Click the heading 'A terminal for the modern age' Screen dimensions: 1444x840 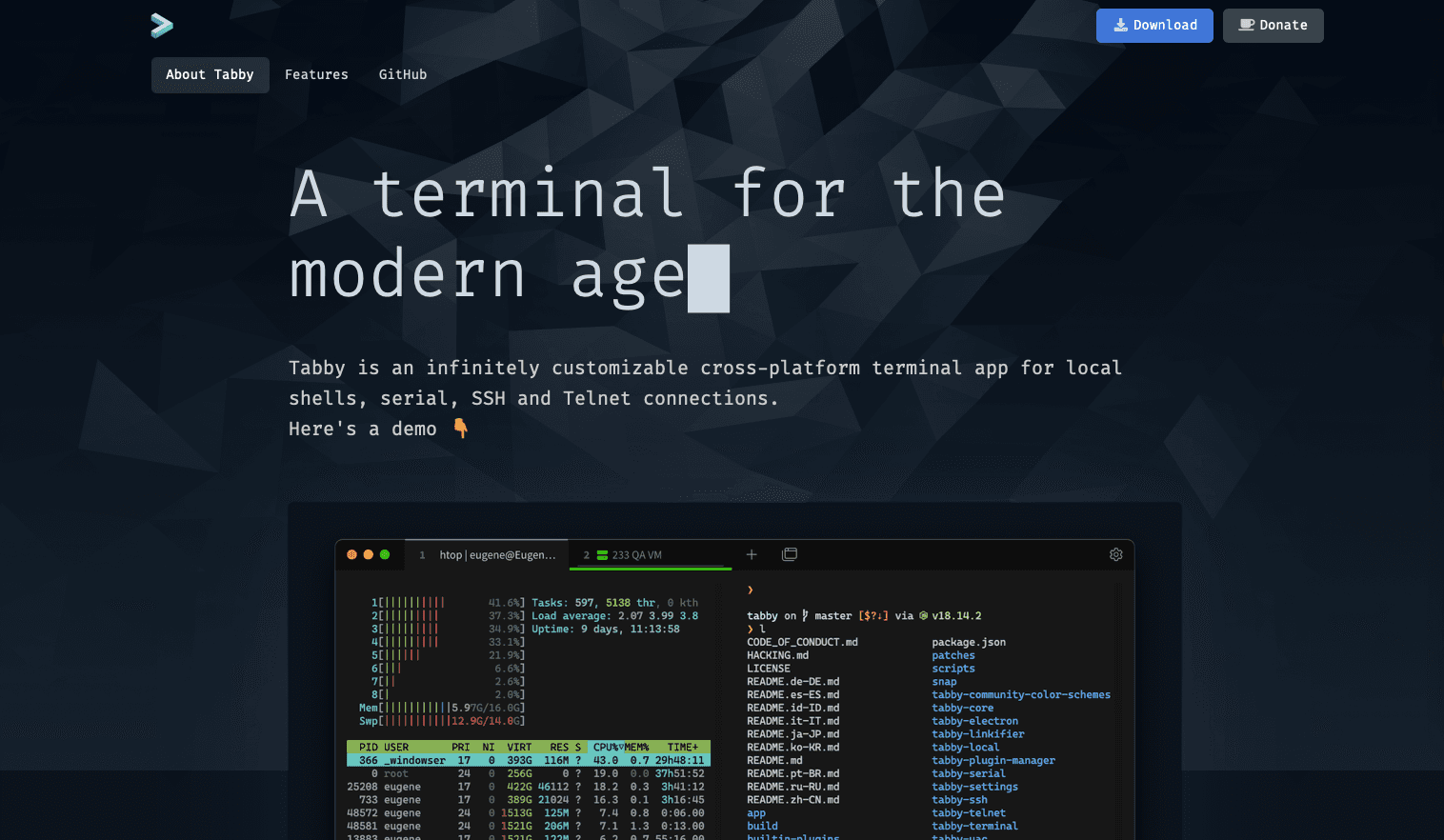(648, 236)
